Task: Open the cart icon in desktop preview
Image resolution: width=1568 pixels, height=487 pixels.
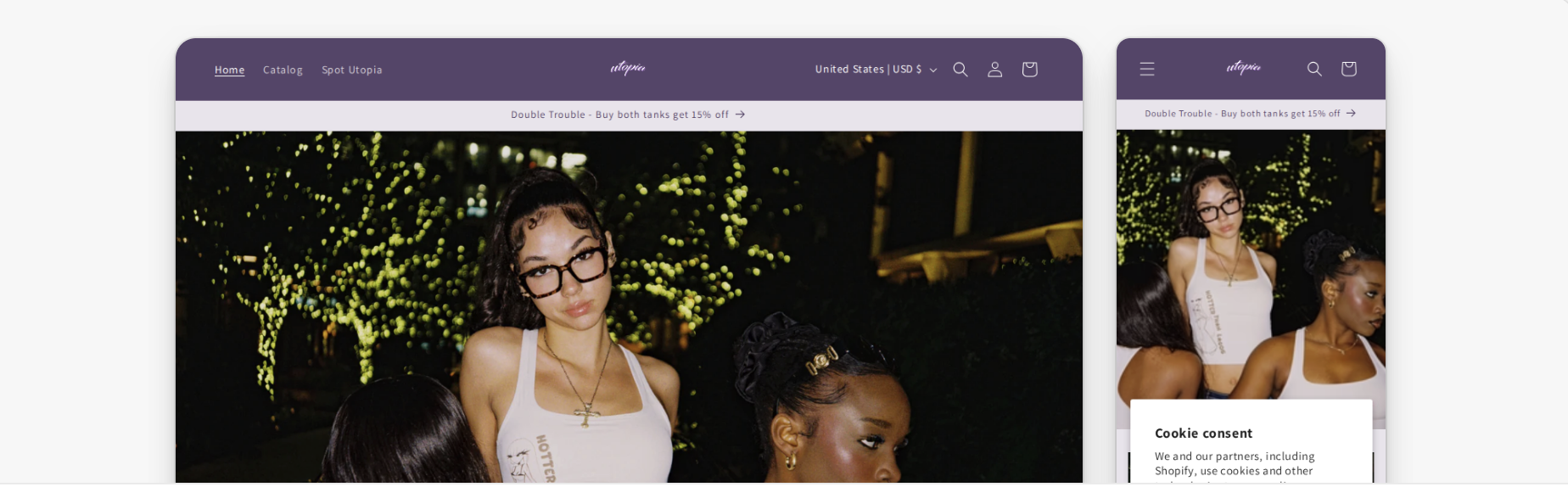Action: click(1029, 70)
